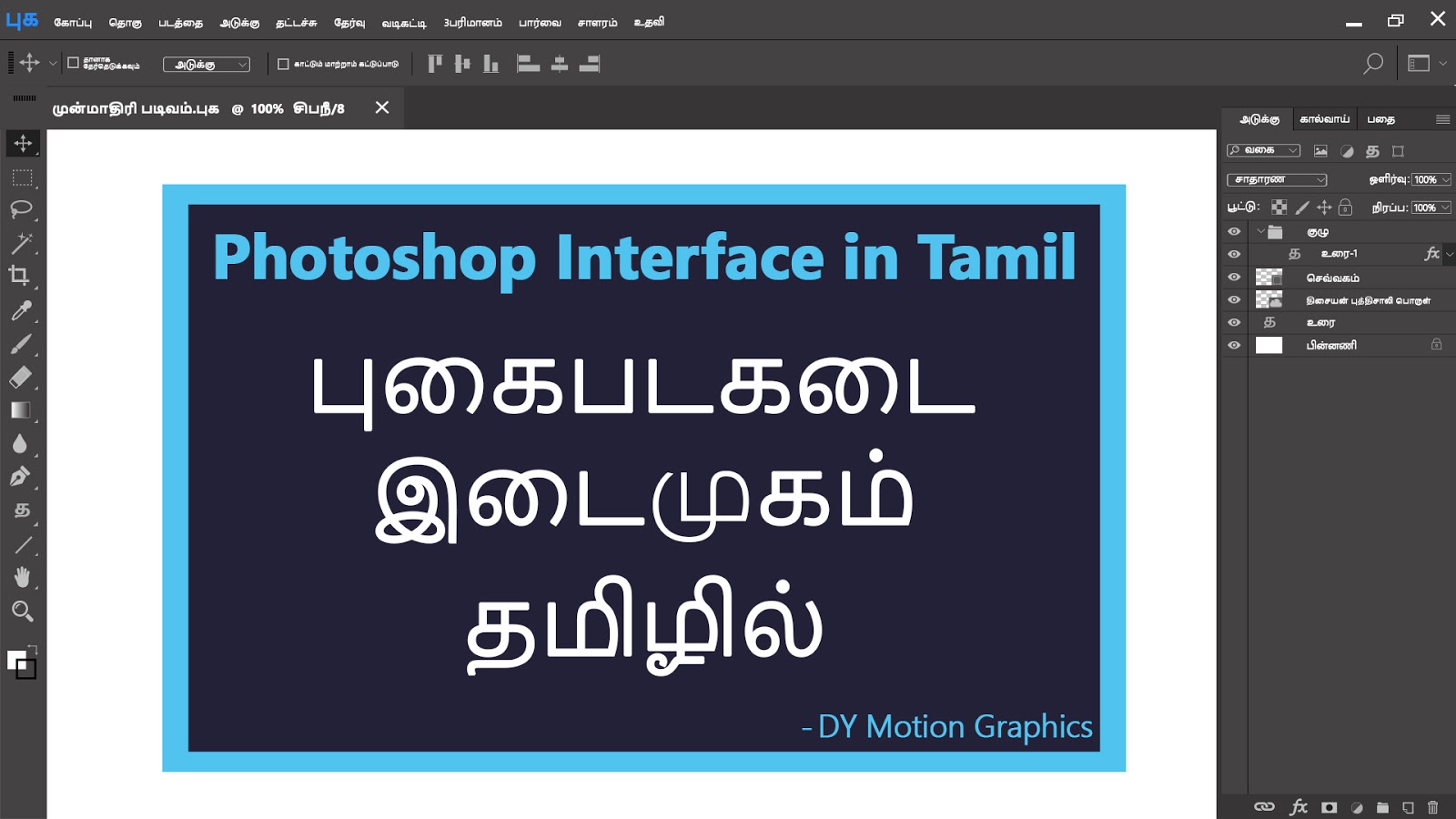Open the அடுக்கு dropdown in options bar
Viewport: 1456px width, 819px height.
pos(207,65)
